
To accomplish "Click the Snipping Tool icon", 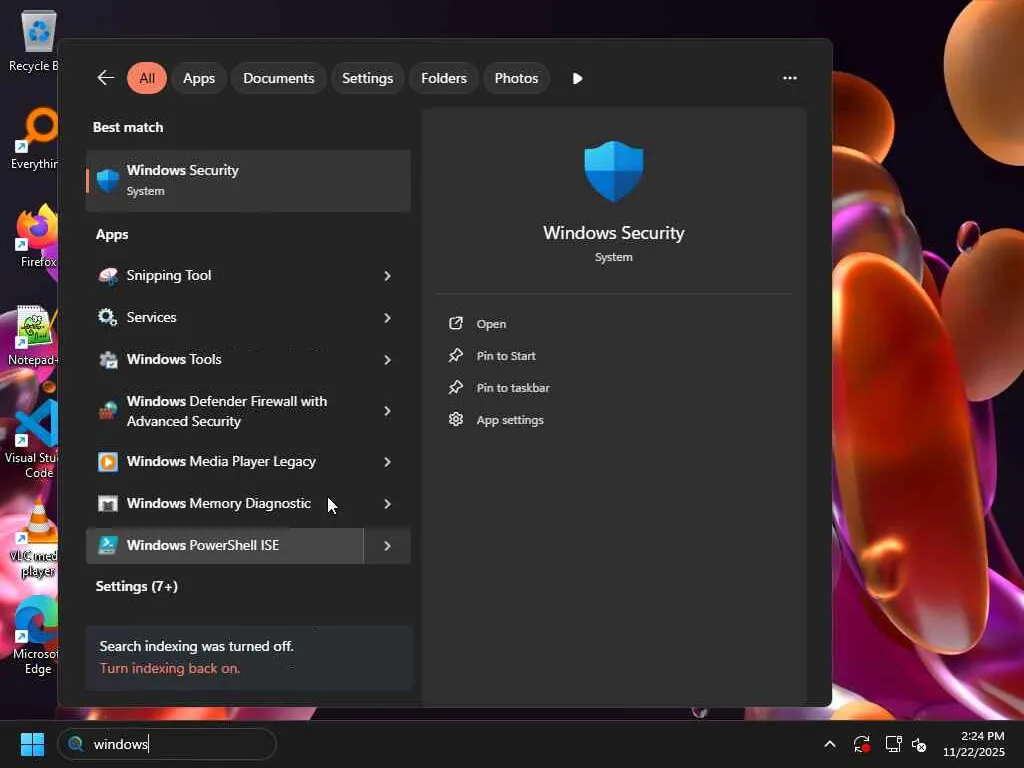I will coord(108,276).
